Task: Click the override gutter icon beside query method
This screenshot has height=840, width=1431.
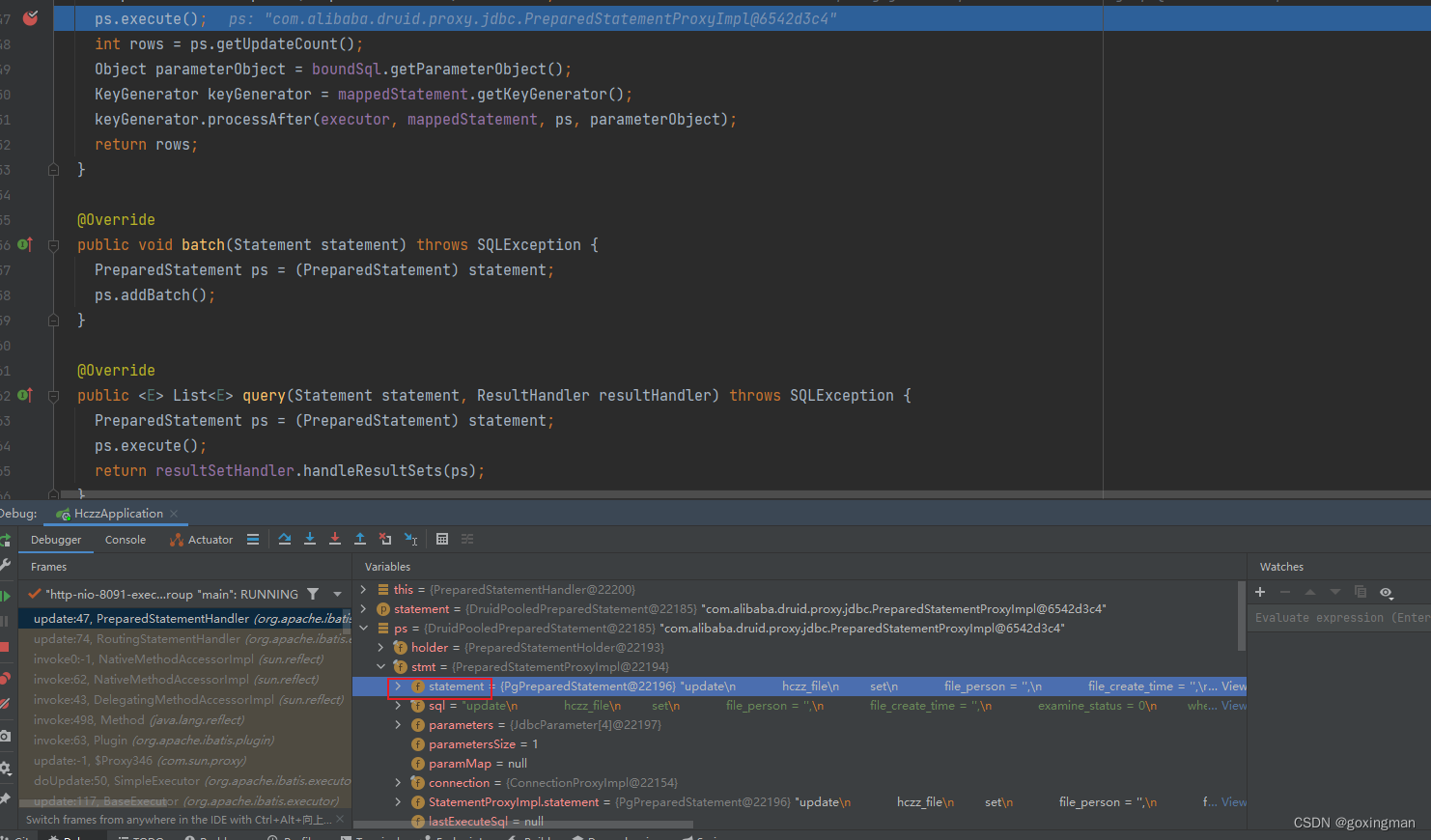Action: [x=25, y=395]
